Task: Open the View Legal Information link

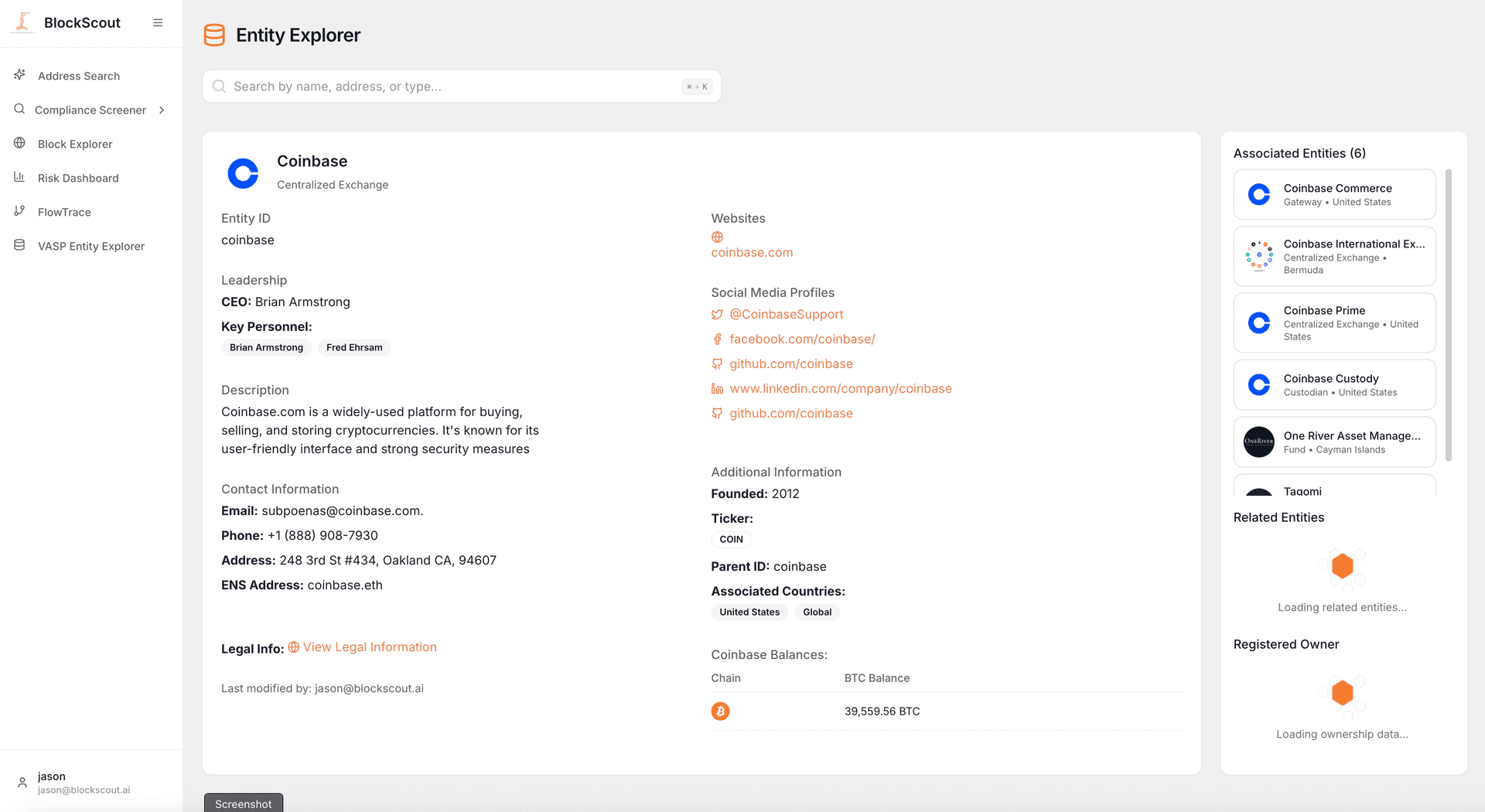Action: click(369, 647)
